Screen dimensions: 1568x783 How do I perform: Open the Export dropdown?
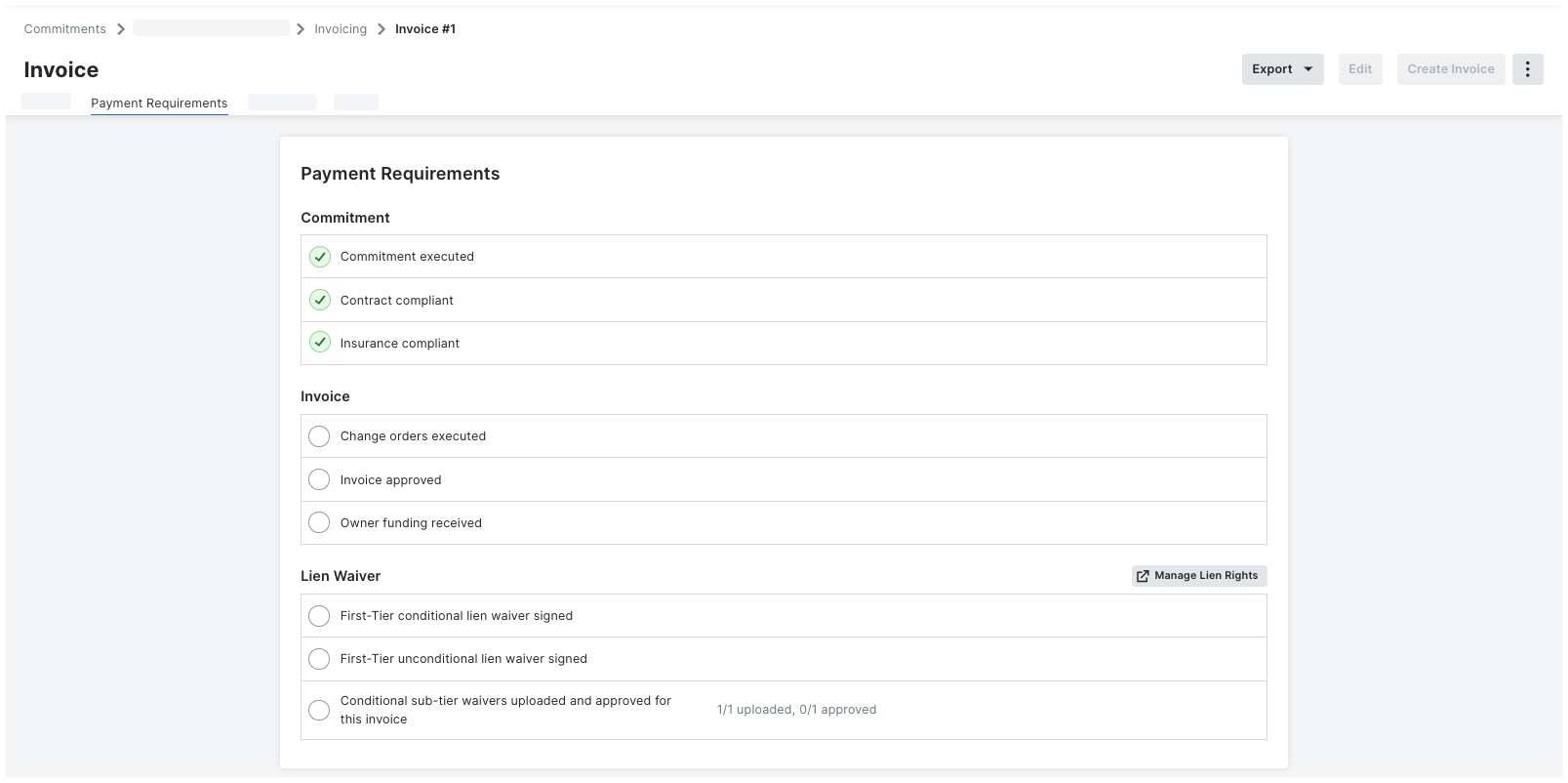[1282, 69]
